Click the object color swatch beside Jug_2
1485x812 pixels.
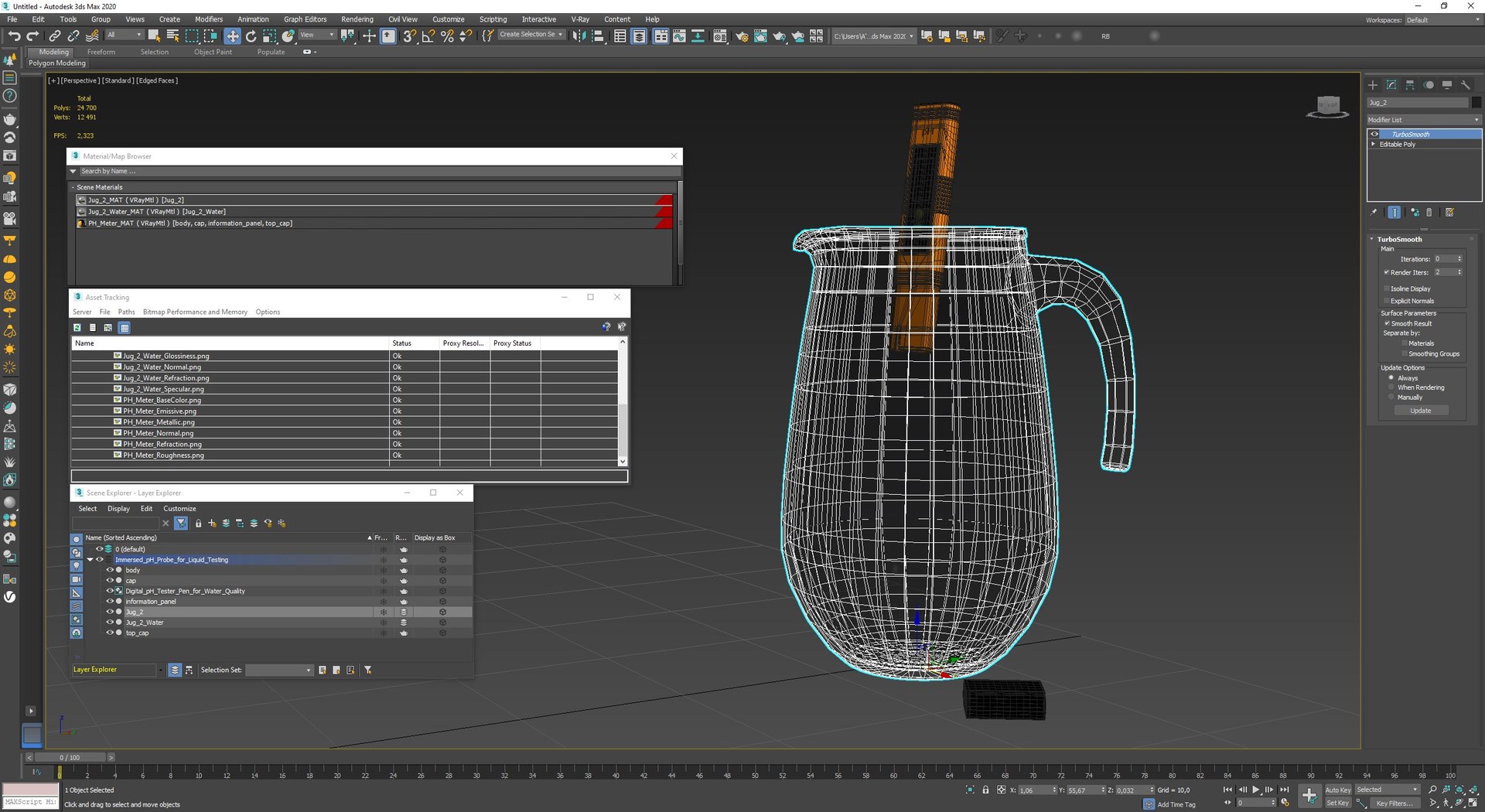(1476, 102)
